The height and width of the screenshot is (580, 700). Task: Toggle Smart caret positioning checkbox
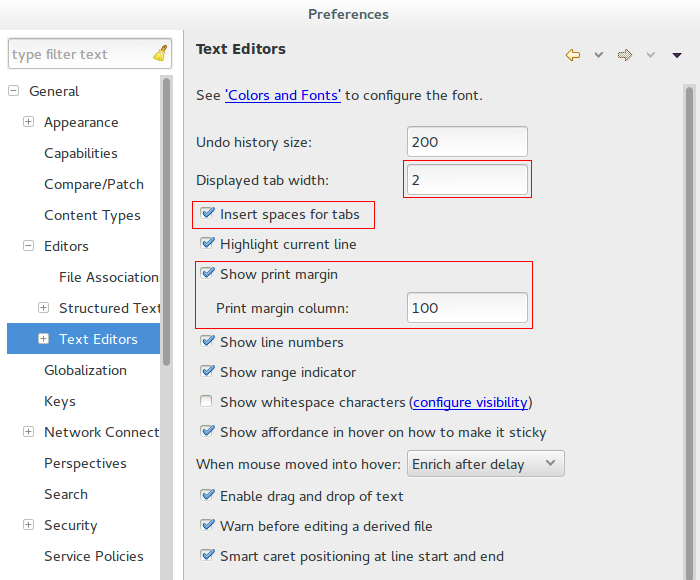coord(207,555)
